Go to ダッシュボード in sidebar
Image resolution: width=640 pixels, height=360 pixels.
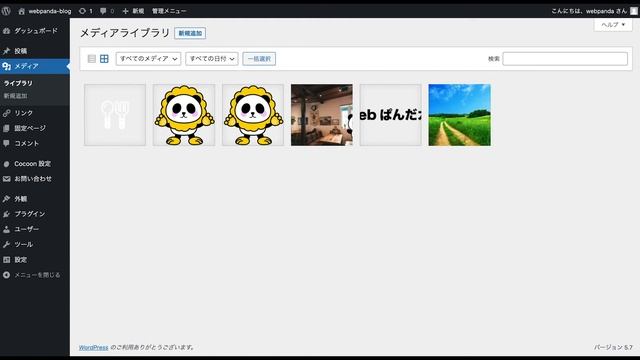[x=35, y=31]
